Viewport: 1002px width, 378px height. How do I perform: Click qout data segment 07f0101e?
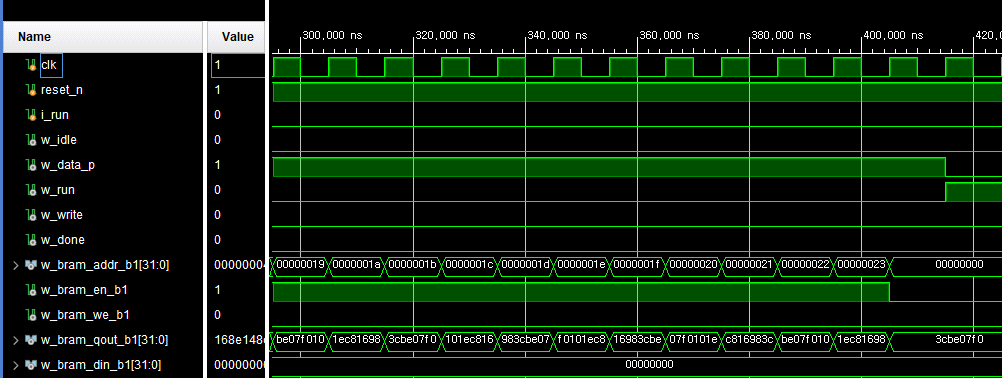tap(693, 339)
